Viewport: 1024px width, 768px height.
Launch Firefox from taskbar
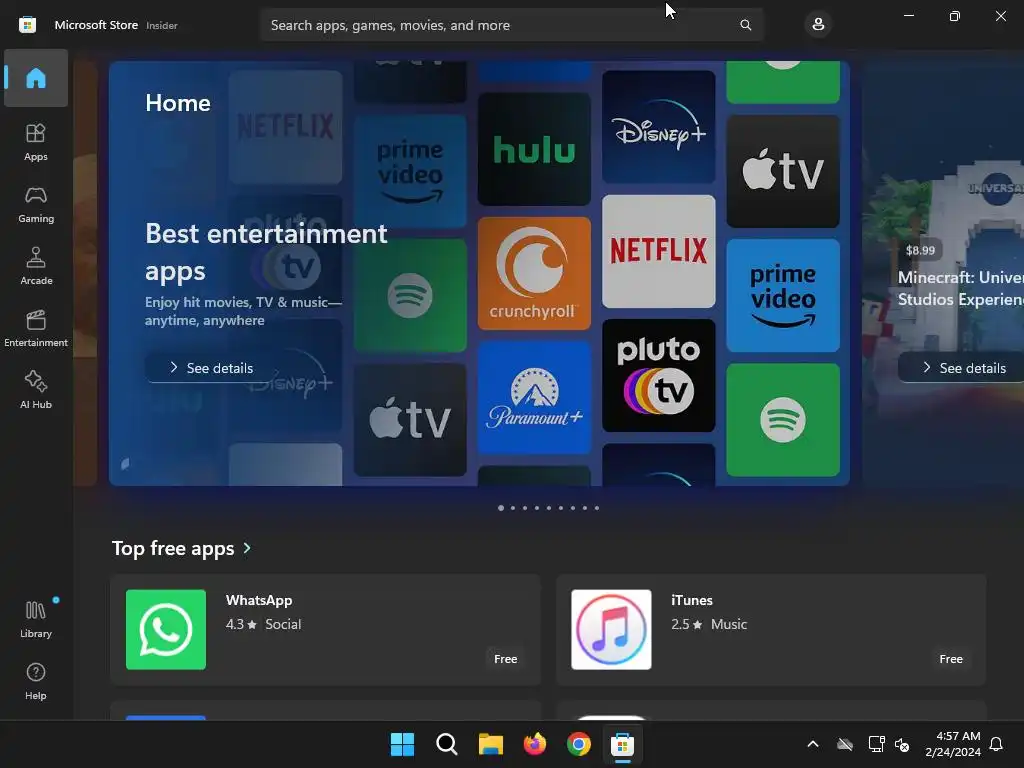[x=535, y=744]
